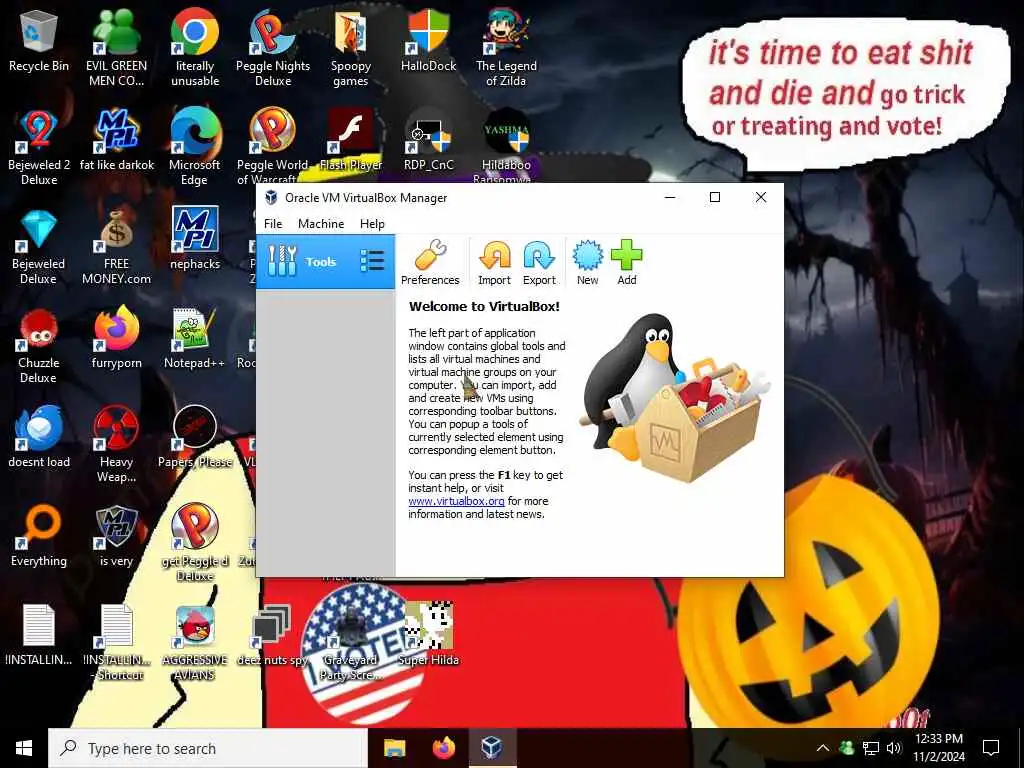Select Peggle Nights Deluxe desktop icon
1024x768 pixels.
(273, 48)
